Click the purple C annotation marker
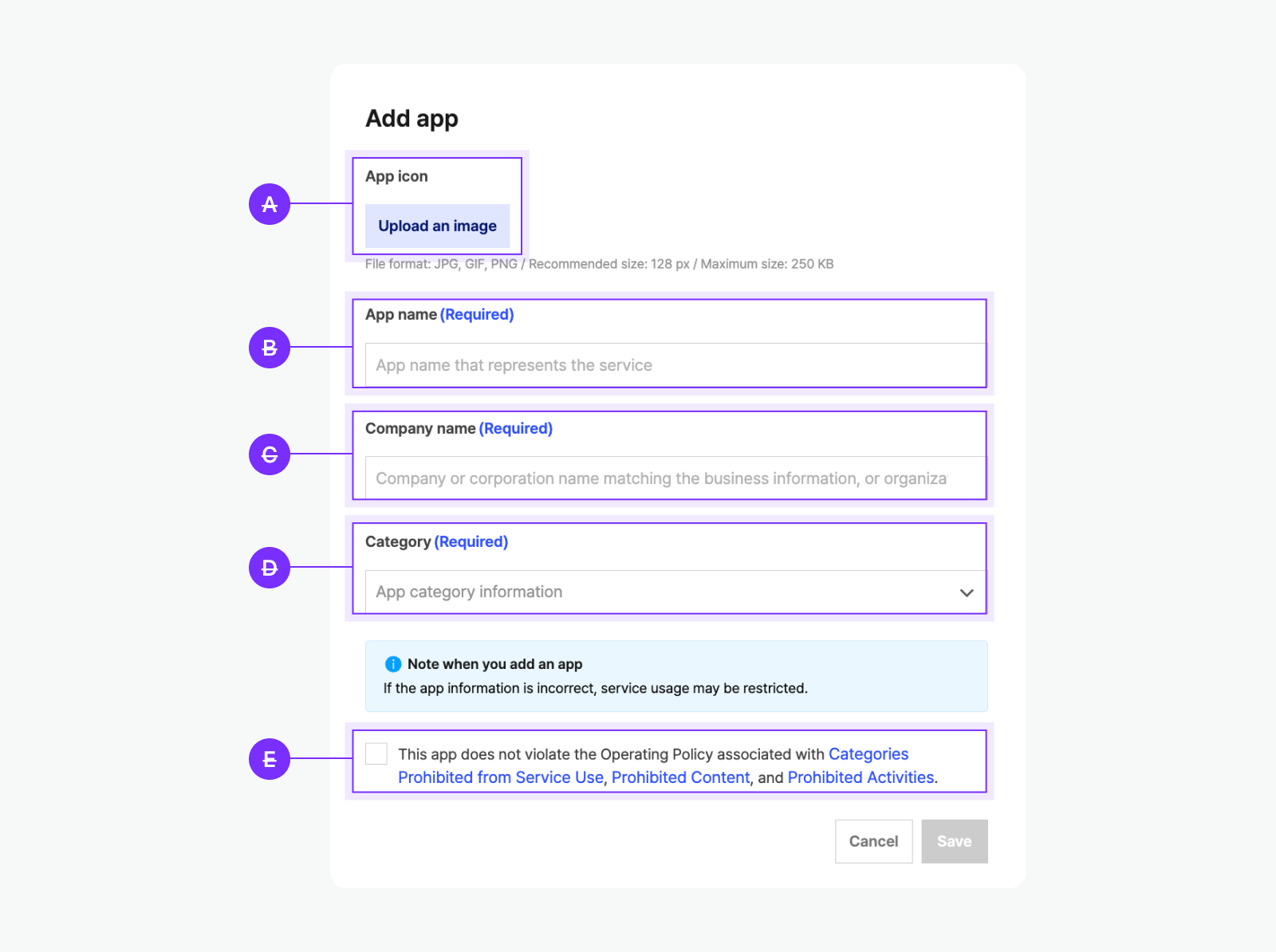This screenshot has height=952, width=1276. coord(270,454)
